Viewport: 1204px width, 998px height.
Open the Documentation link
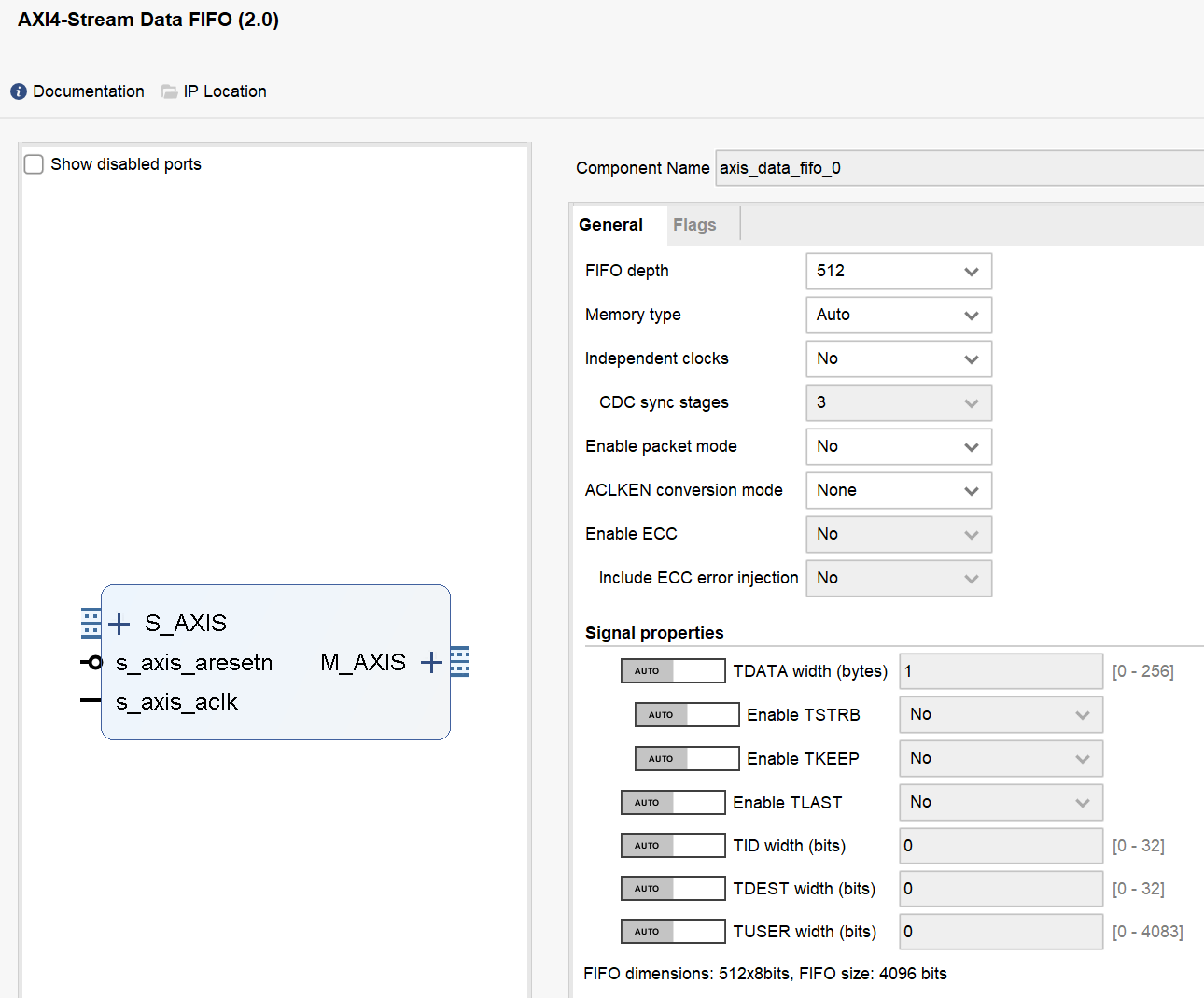[89, 91]
